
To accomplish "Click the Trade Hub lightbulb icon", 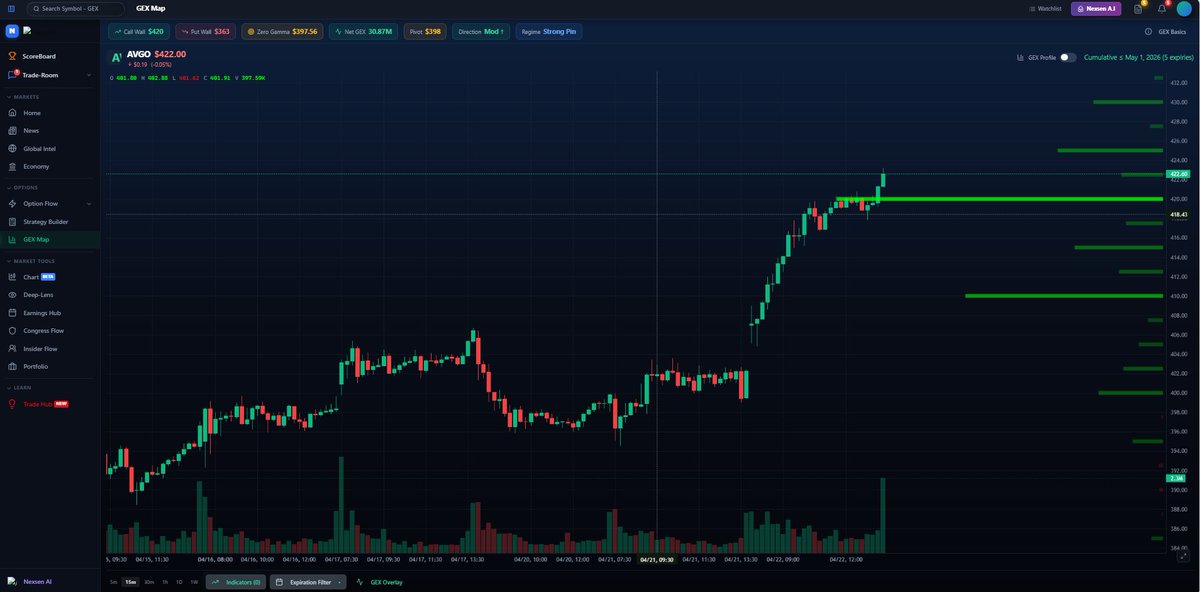I will pyautogui.click(x=12, y=404).
